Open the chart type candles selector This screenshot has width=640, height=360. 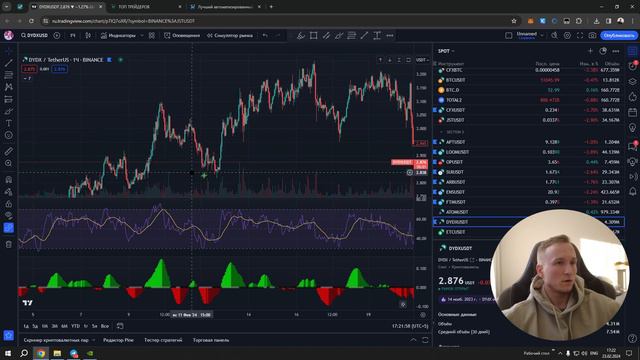(x=88, y=36)
